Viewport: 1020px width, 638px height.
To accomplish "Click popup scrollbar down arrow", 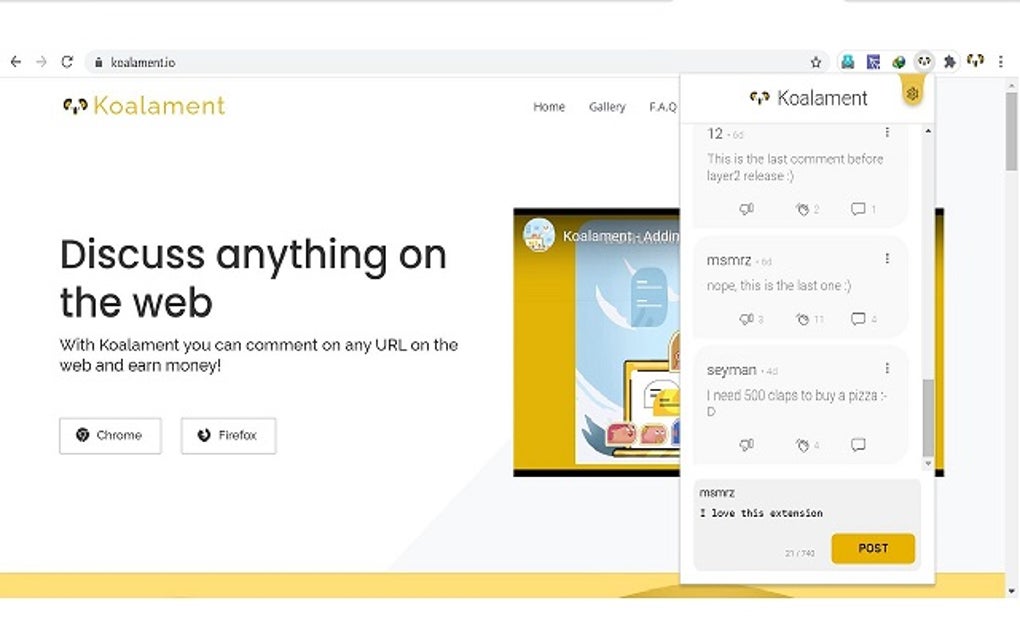I will [928, 464].
